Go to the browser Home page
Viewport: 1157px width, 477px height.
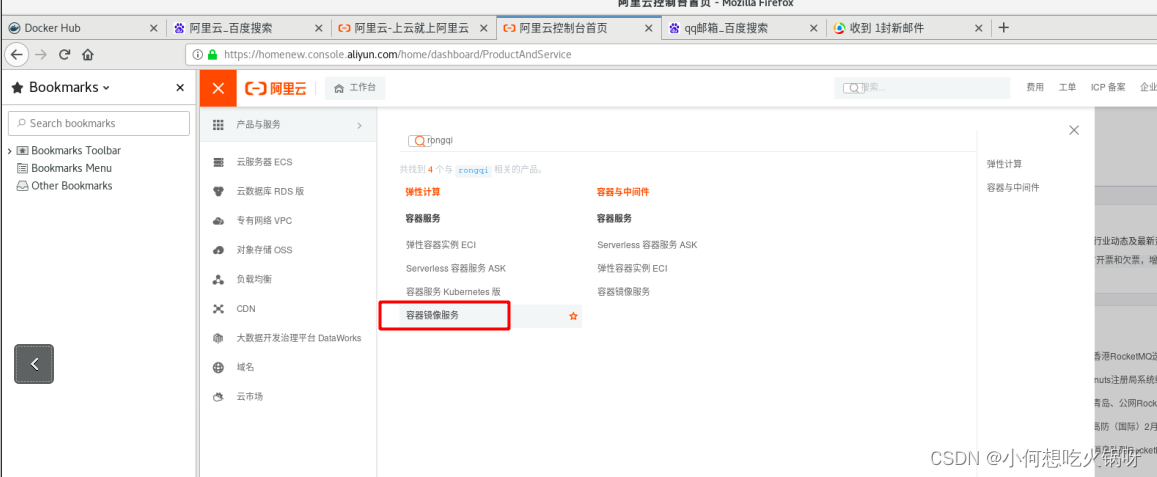click(87, 54)
